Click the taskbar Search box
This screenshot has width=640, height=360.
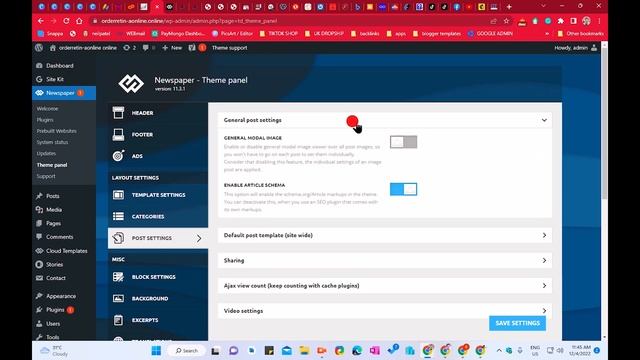[x=187, y=351]
